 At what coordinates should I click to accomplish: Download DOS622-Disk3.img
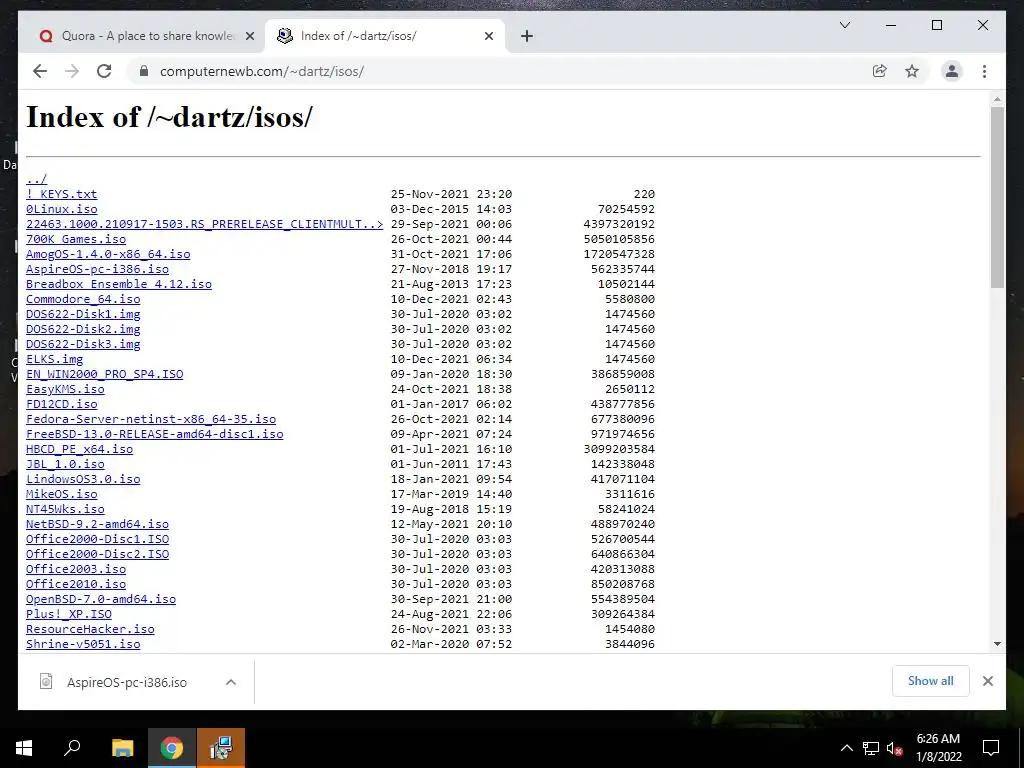coord(83,344)
